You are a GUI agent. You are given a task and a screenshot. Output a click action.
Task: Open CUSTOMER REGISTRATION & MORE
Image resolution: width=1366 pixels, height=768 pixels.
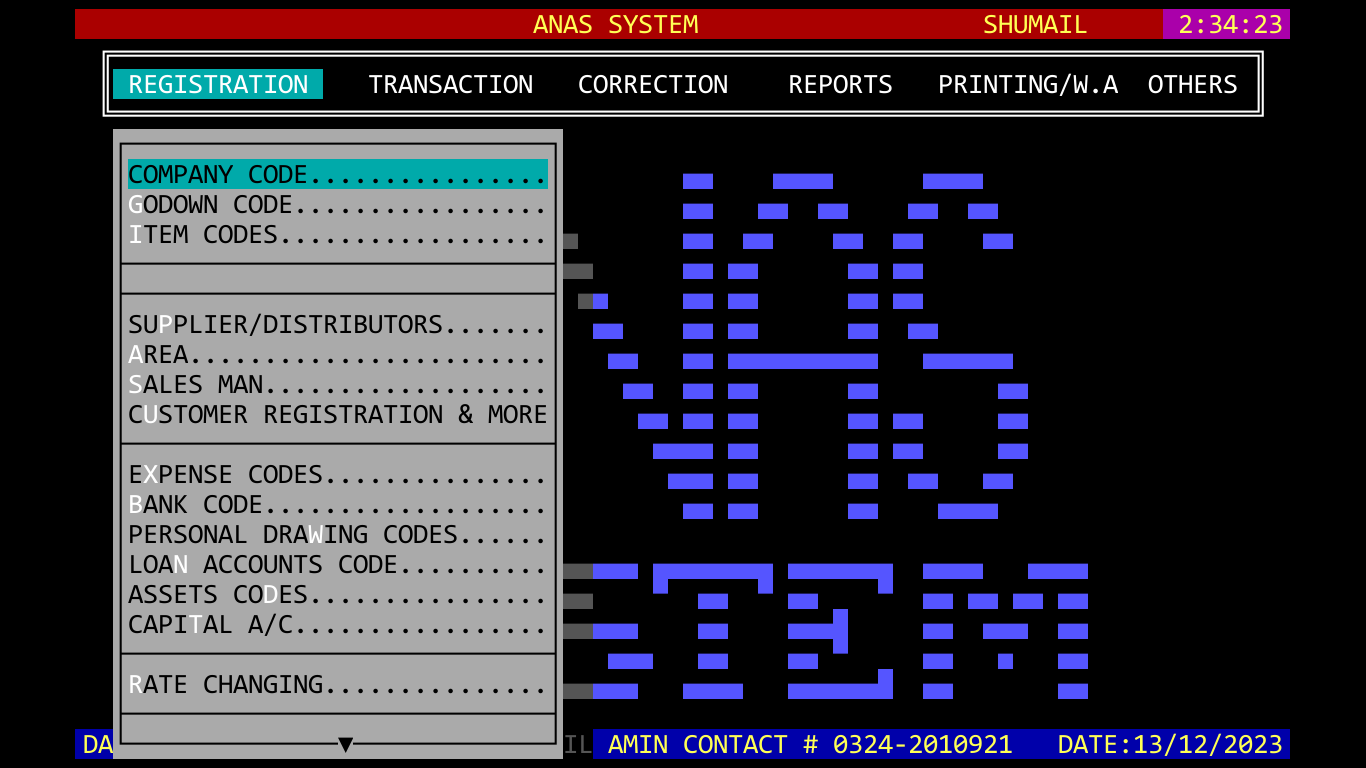pos(337,415)
